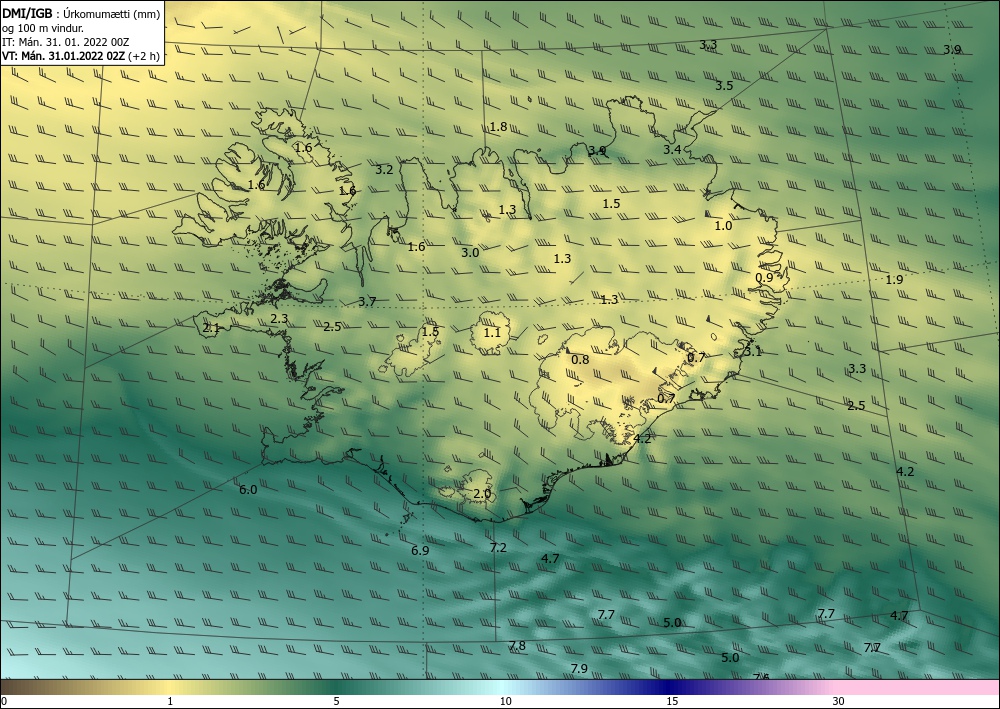Click the 3.2 value near Húnaflói bay
The width and height of the screenshot is (1000, 709).
(384, 170)
